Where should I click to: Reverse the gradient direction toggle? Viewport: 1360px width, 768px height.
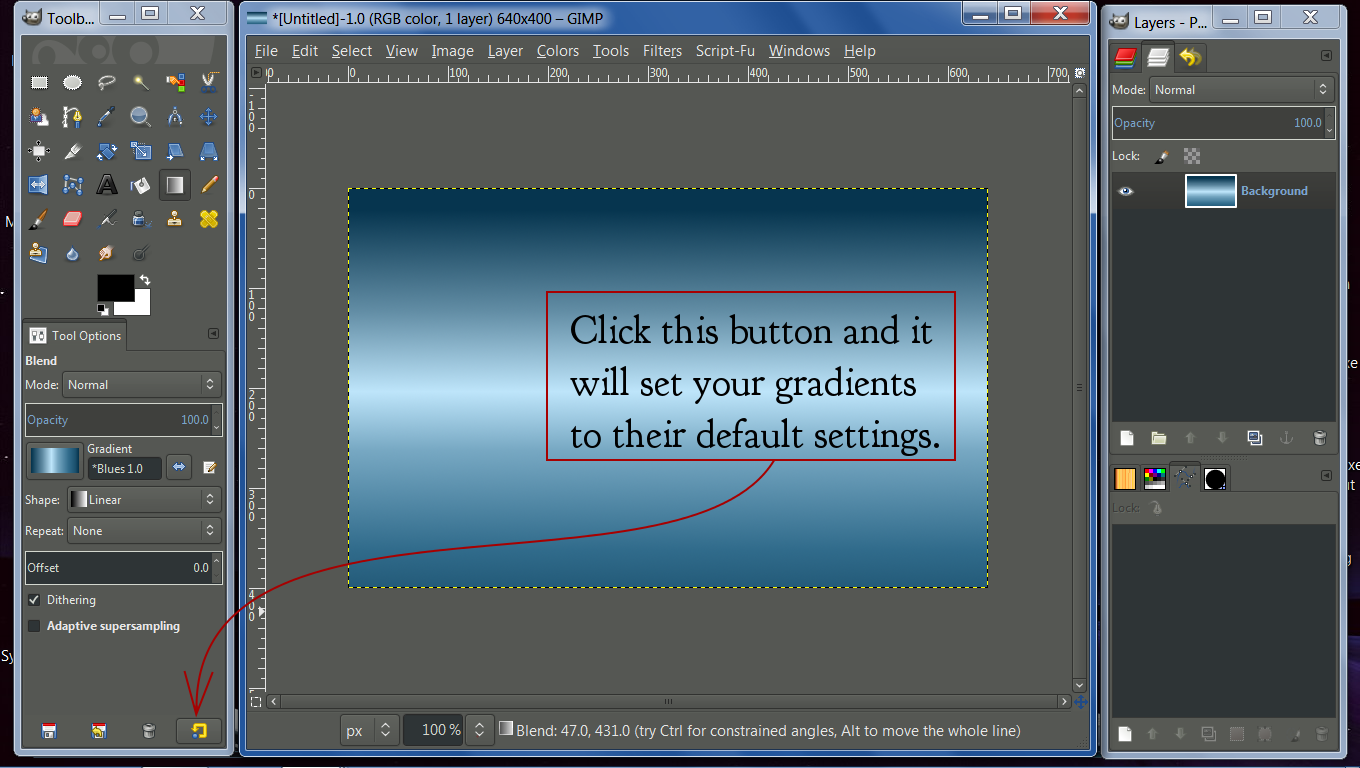(x=179, y=466)
